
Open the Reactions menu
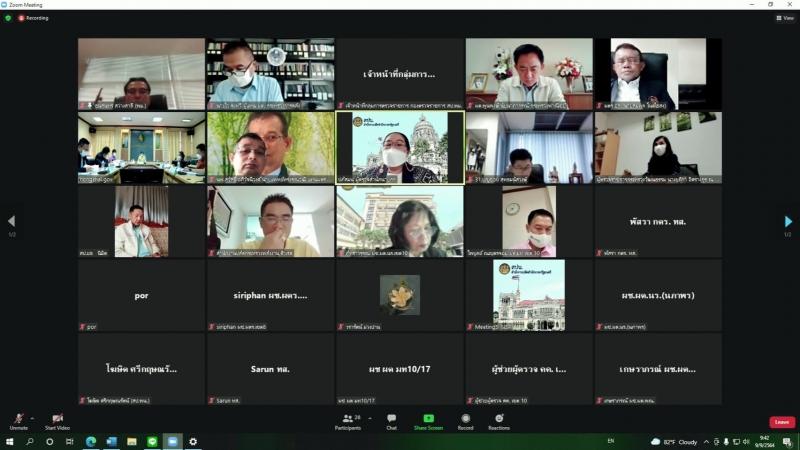point(499,422)
